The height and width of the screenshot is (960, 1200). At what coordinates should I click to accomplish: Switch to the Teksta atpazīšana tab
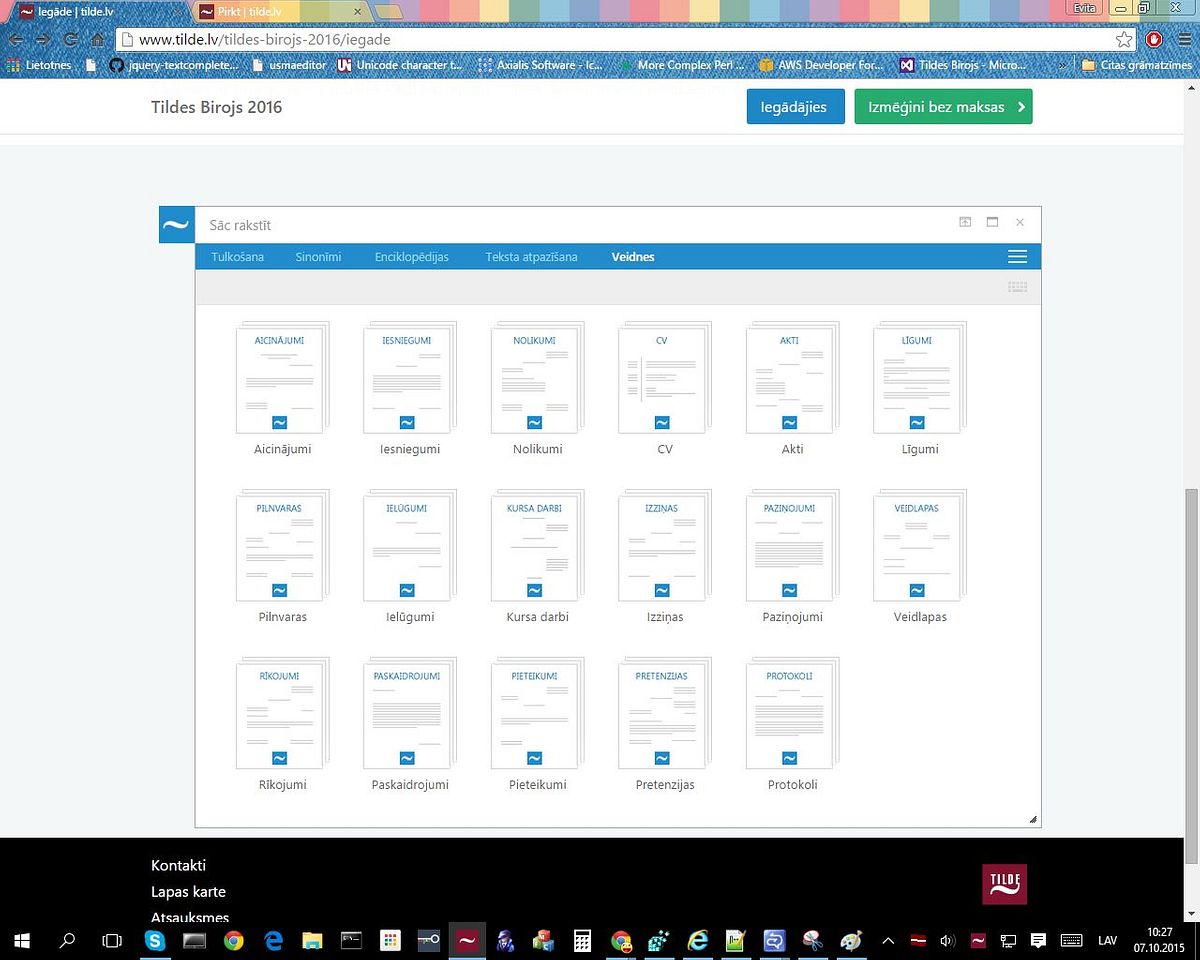pyautogui.click(x=531, y=257)
